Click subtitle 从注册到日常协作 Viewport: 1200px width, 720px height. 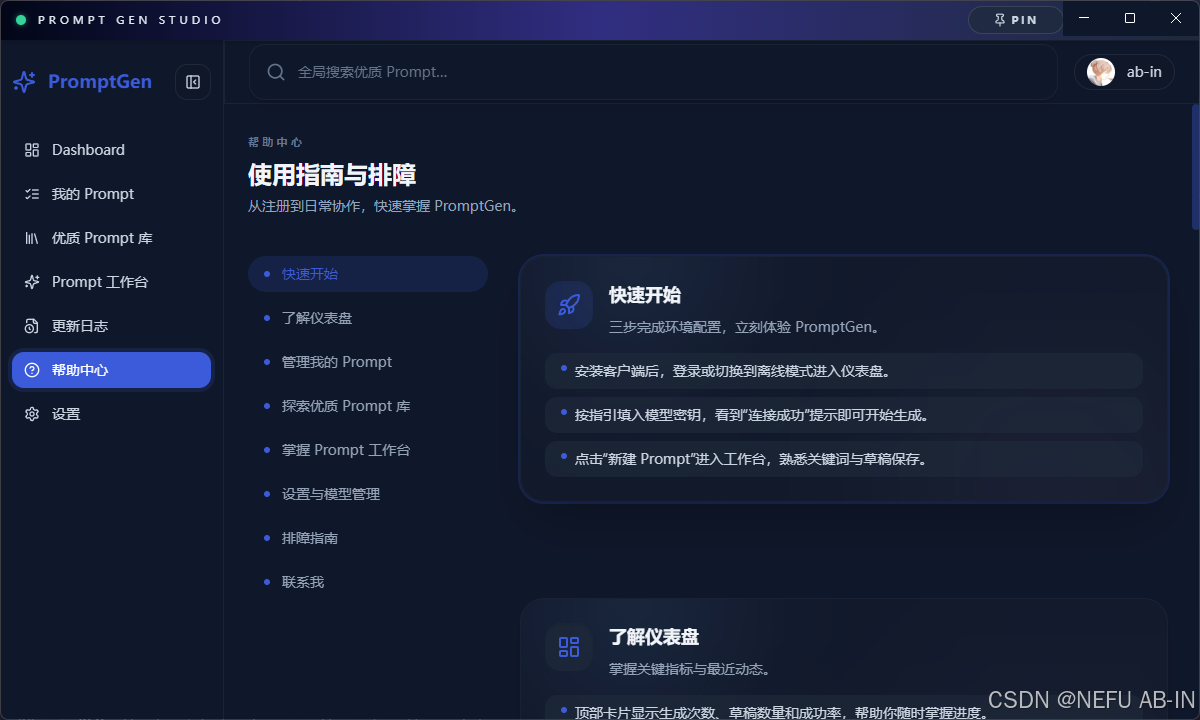pyautogui.click(x=383, y=207)
